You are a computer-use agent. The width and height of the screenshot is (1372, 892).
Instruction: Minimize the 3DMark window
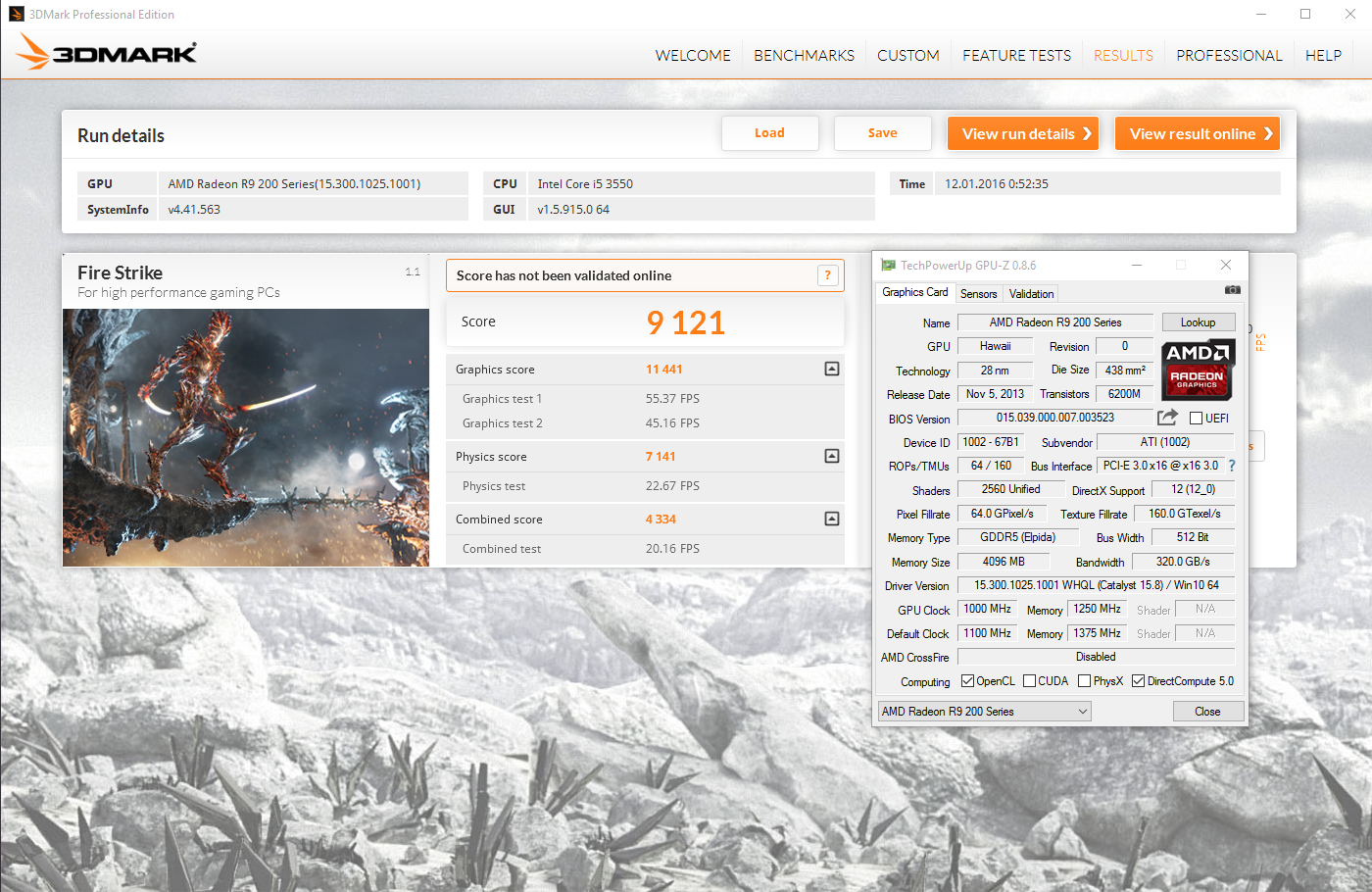(1261, 14)
